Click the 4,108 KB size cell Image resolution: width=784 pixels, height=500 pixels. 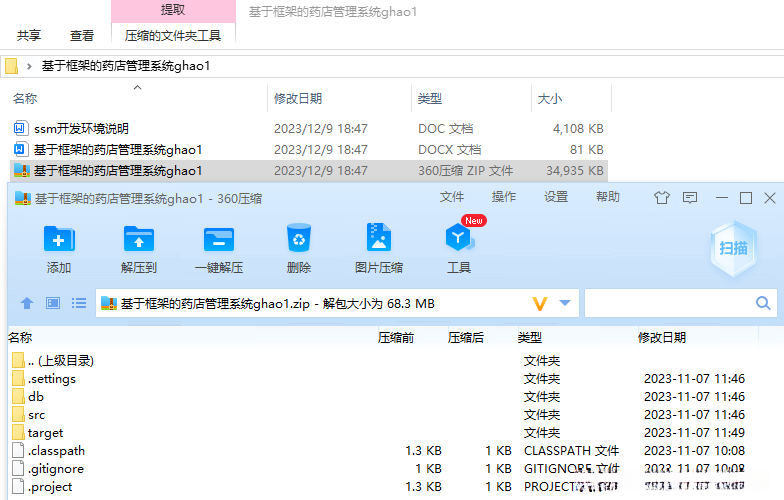coord(578,128)
